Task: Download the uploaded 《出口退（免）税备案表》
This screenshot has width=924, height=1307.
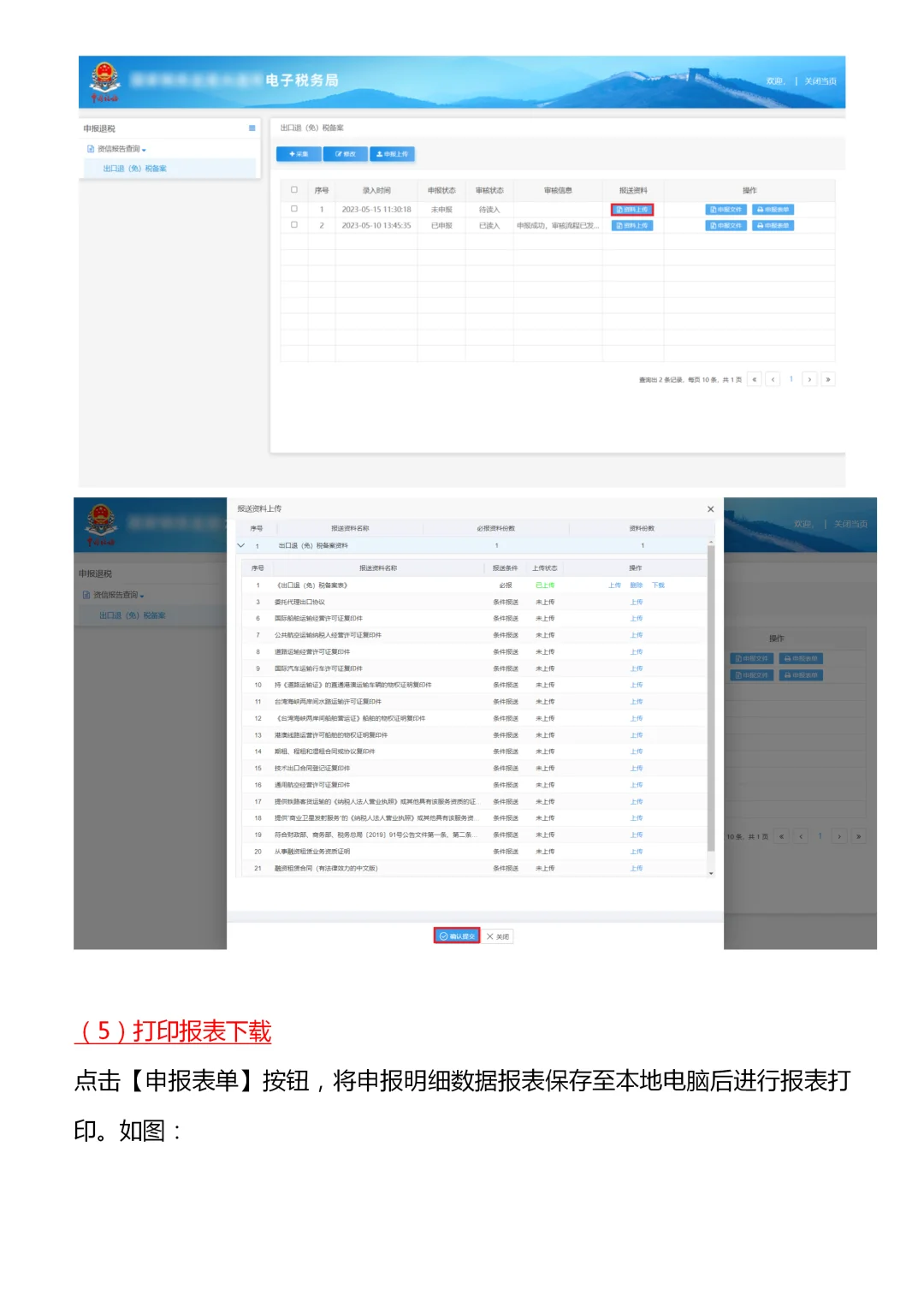Action: coord(659,585)
